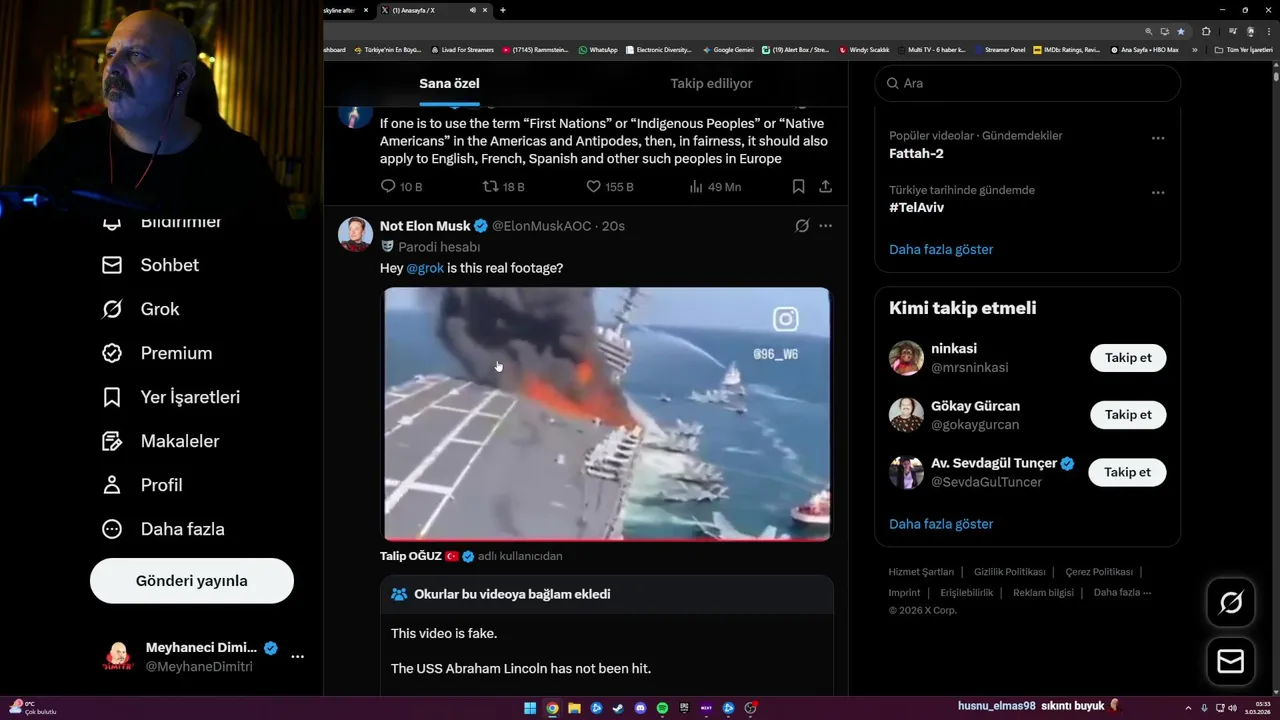Image resolution: width=1280 pixels, height=720 pixels.
Task: Open Hizmet Şartları footer link
Action: pyautogui.click(x=921, y=572)
